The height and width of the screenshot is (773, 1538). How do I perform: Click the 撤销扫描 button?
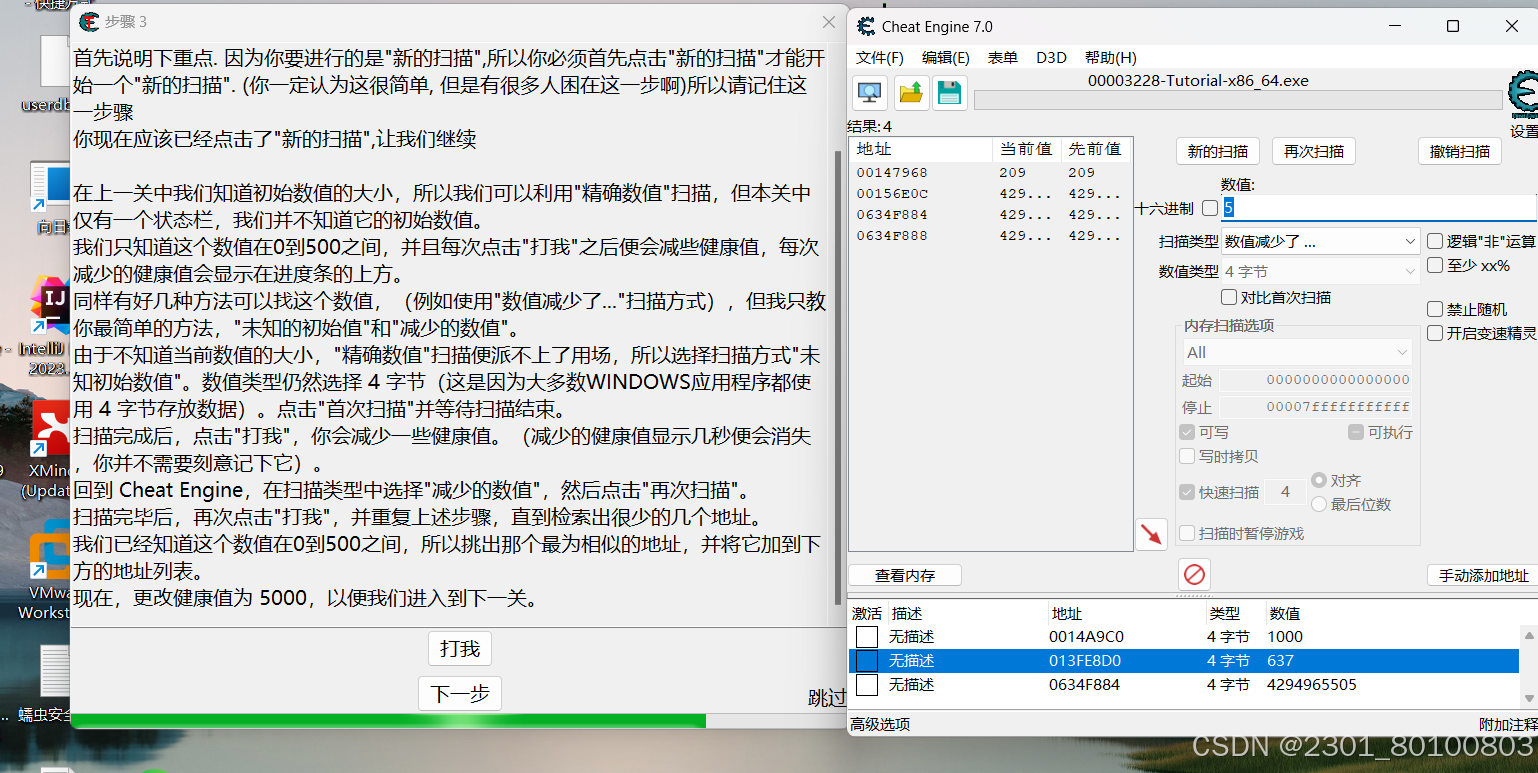pyautogui.click(x=1460, y=152)
